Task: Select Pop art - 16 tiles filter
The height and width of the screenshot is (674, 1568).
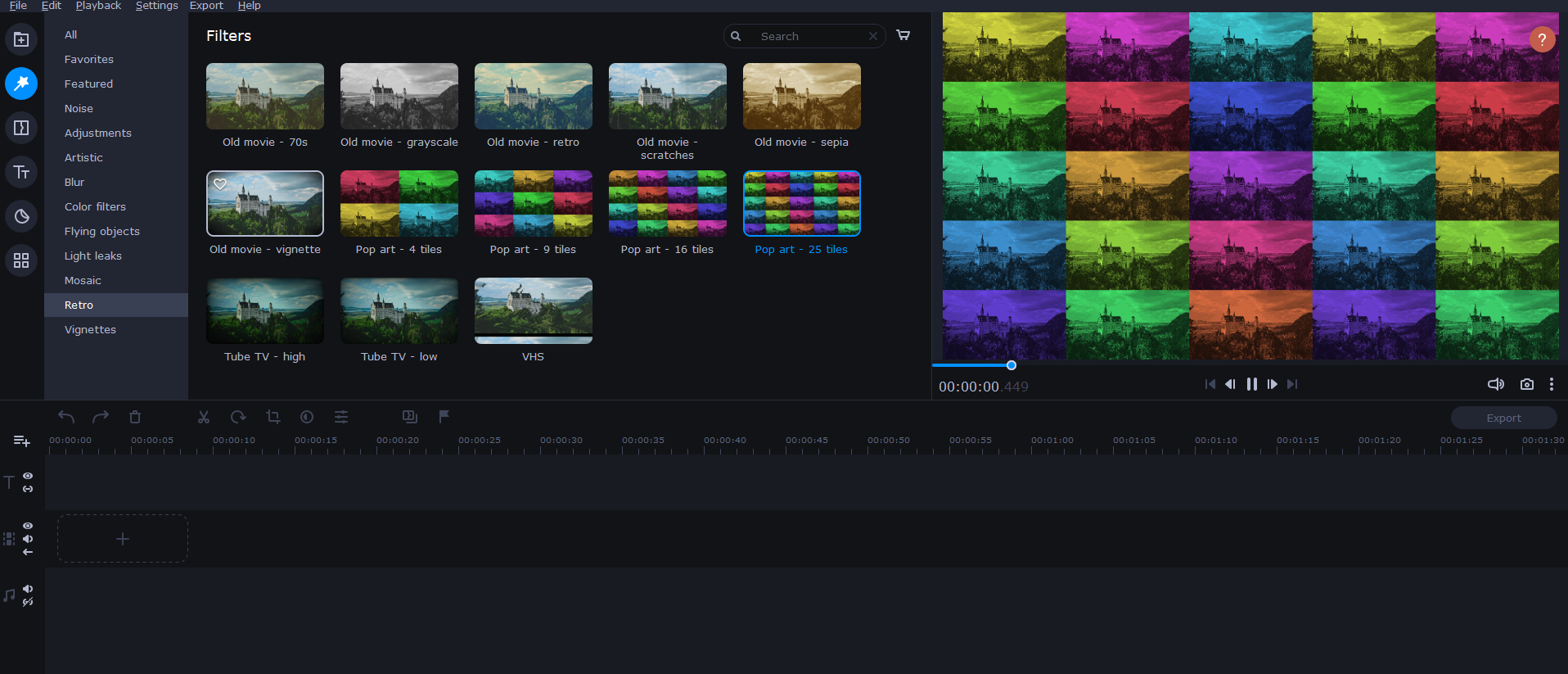Action: point(667,204)
